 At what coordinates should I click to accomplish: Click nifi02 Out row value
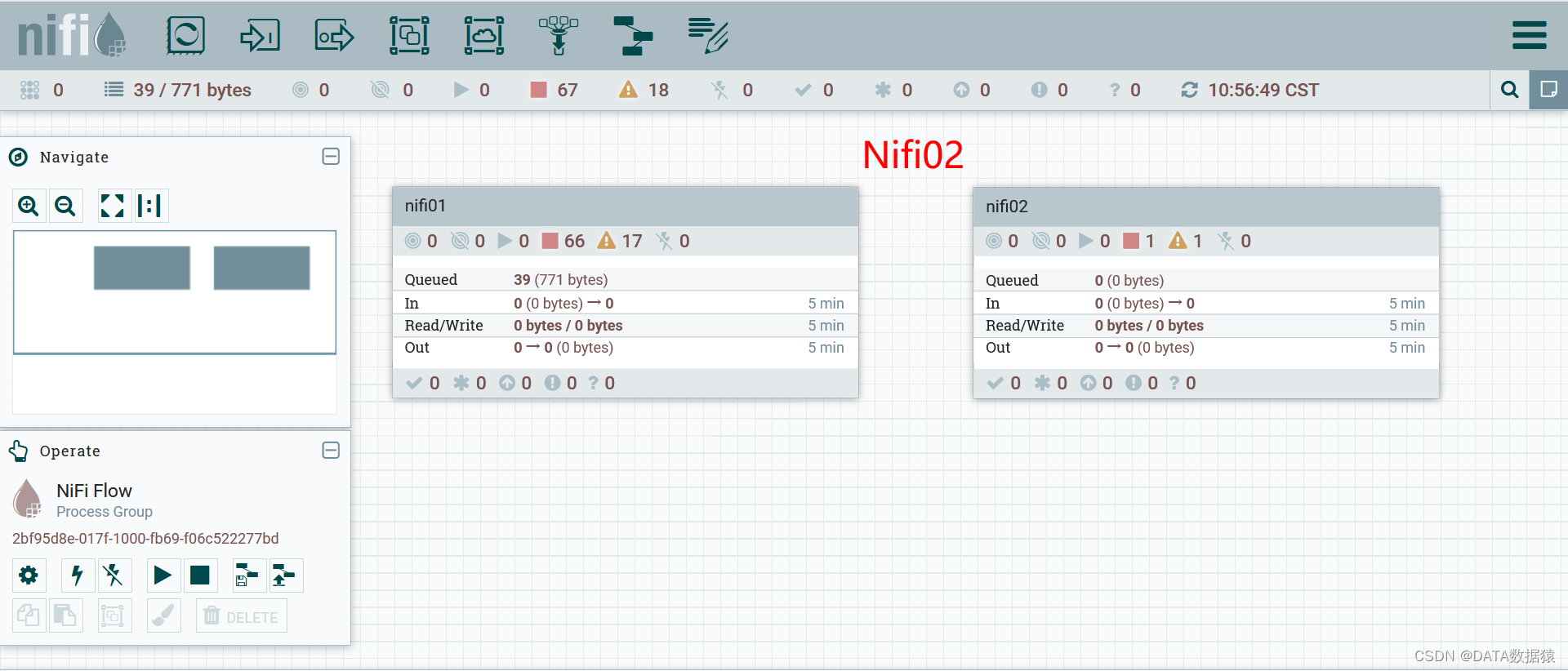[x=1144, y=347]
